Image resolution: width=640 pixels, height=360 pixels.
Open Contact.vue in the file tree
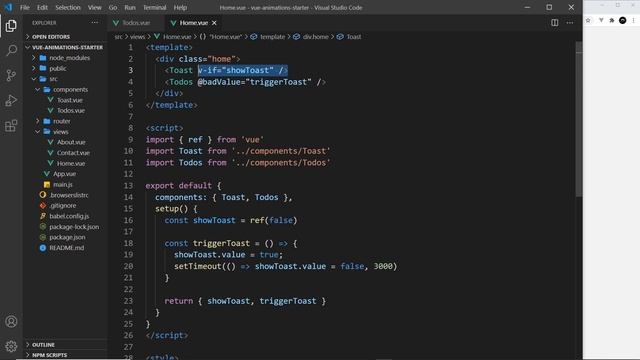click(73, 153)
